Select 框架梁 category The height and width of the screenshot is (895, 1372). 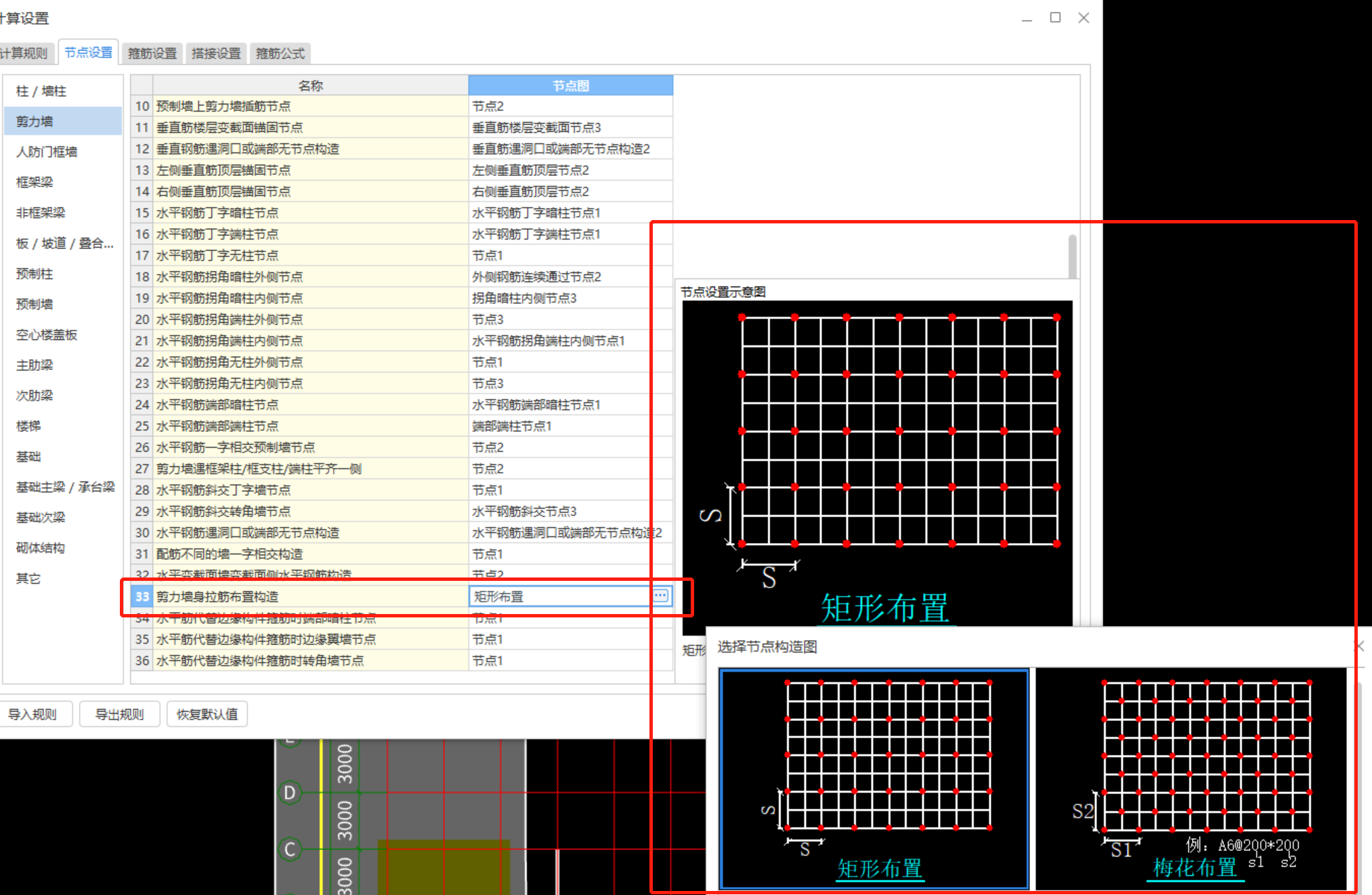62,182
